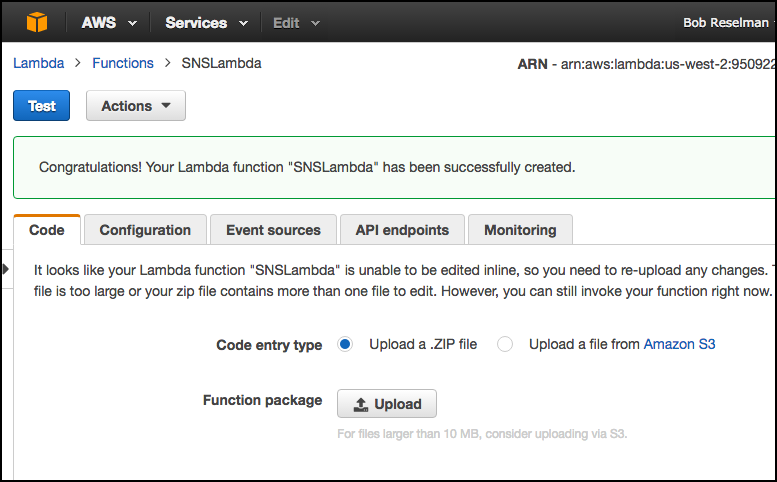Open the API endpoints tab

(x=402, y=230)
